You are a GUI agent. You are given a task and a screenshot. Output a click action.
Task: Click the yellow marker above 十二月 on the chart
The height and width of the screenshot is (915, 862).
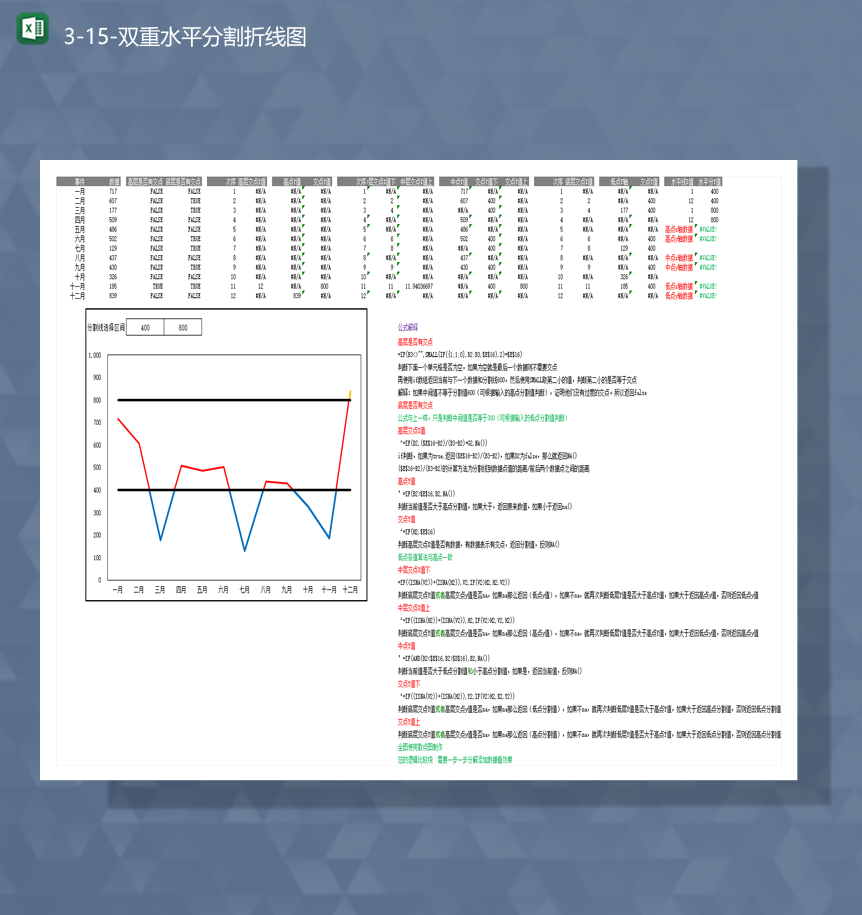tap(349, 395)
